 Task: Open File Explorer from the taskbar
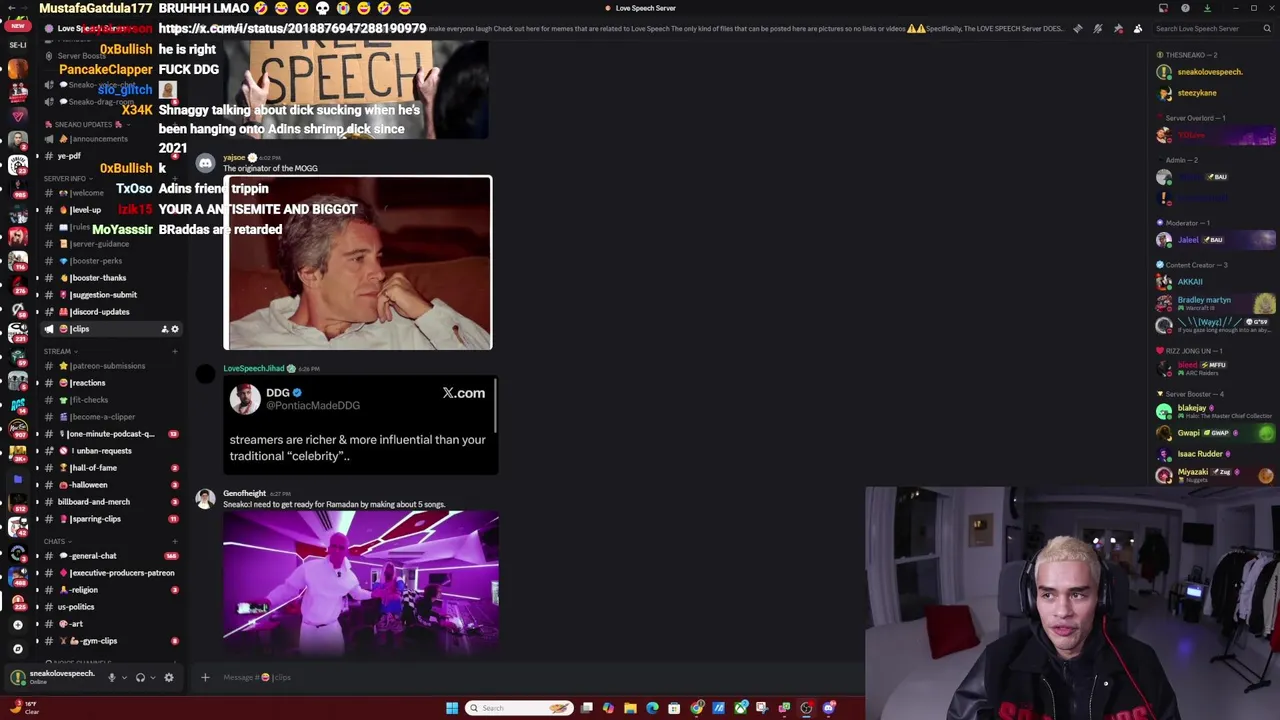pyautogui.click(x=630, y=708)
